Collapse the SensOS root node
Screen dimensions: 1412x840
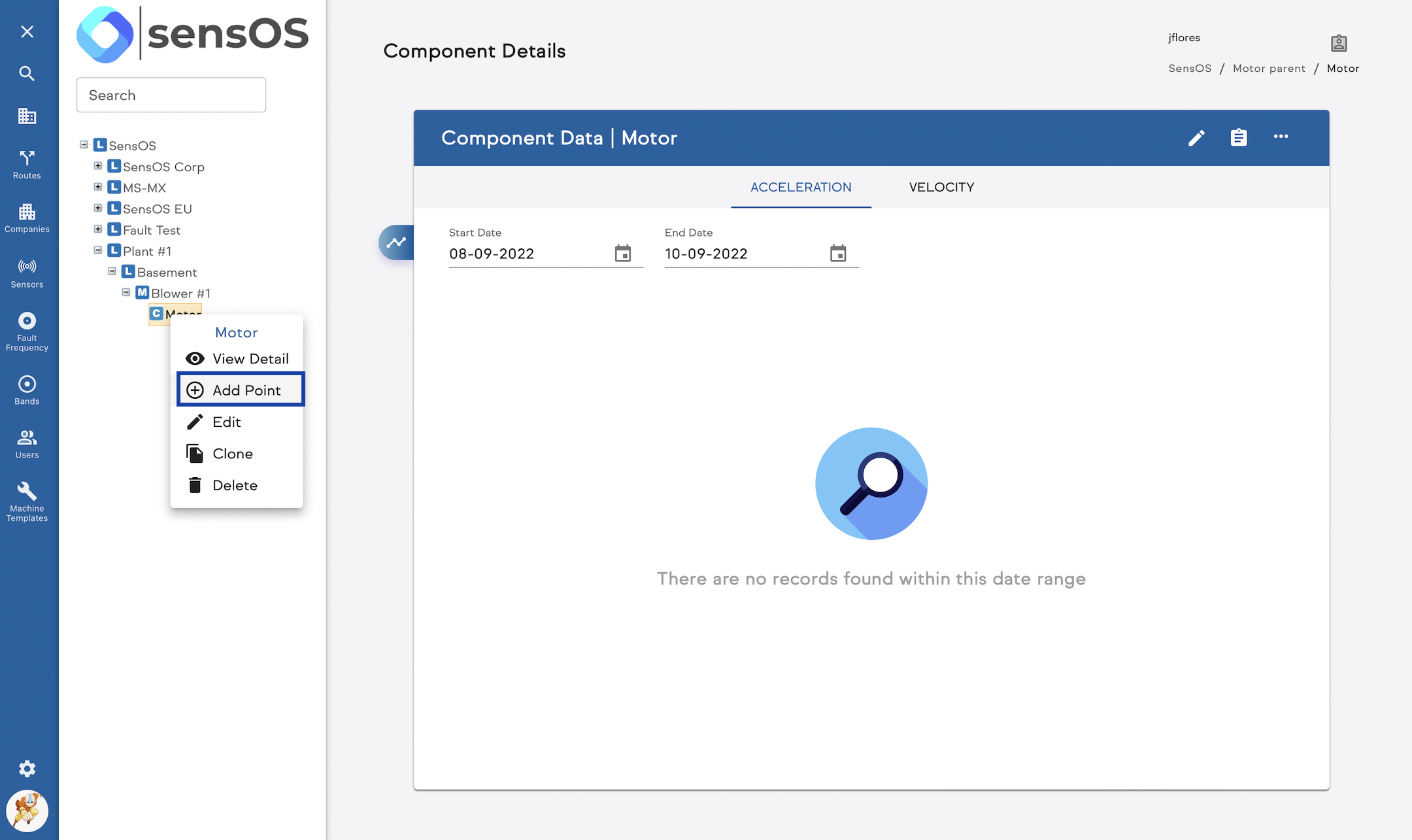84,144
